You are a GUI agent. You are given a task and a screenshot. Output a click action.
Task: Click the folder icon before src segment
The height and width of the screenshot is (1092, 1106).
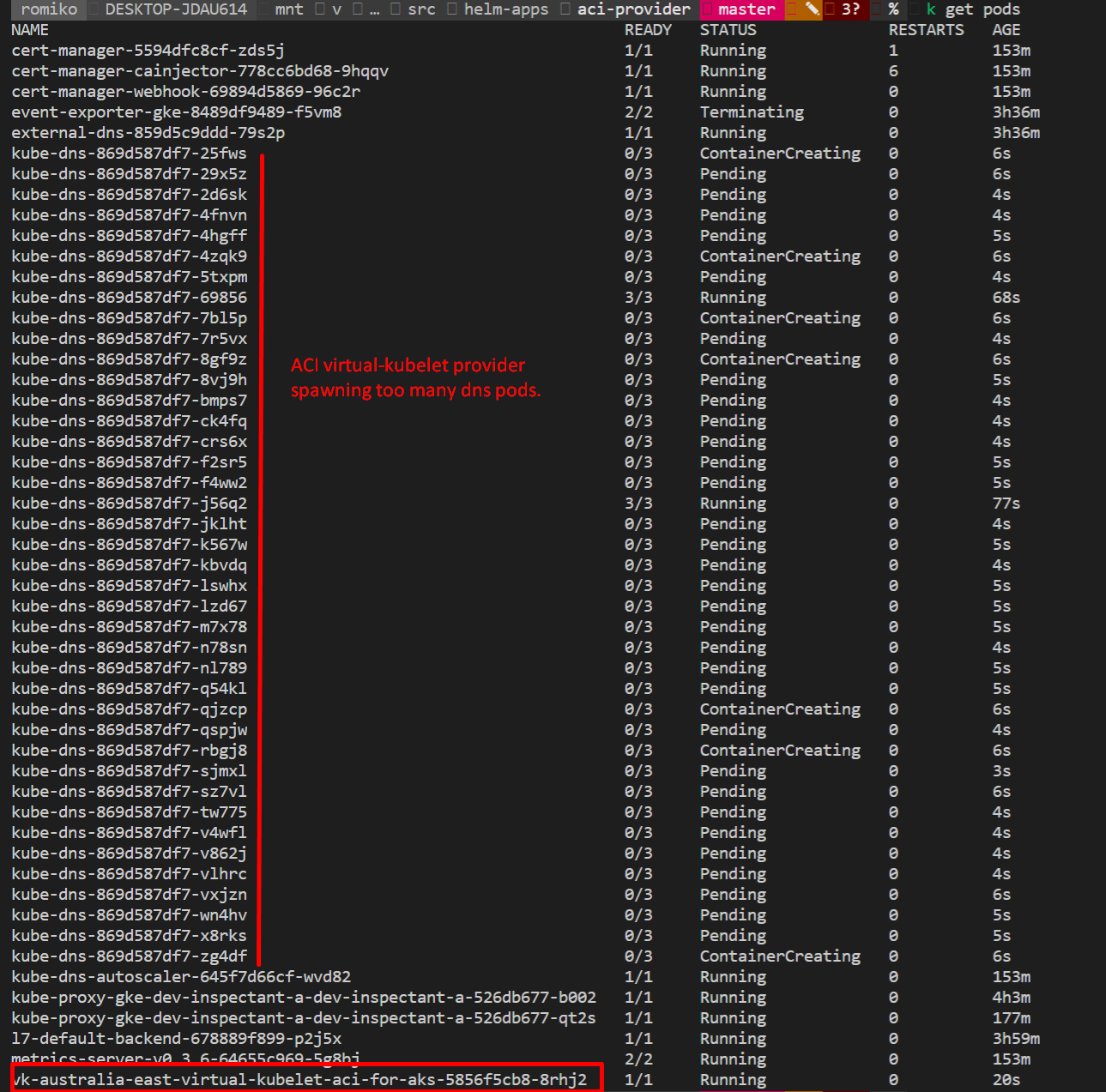click(396, 10)
